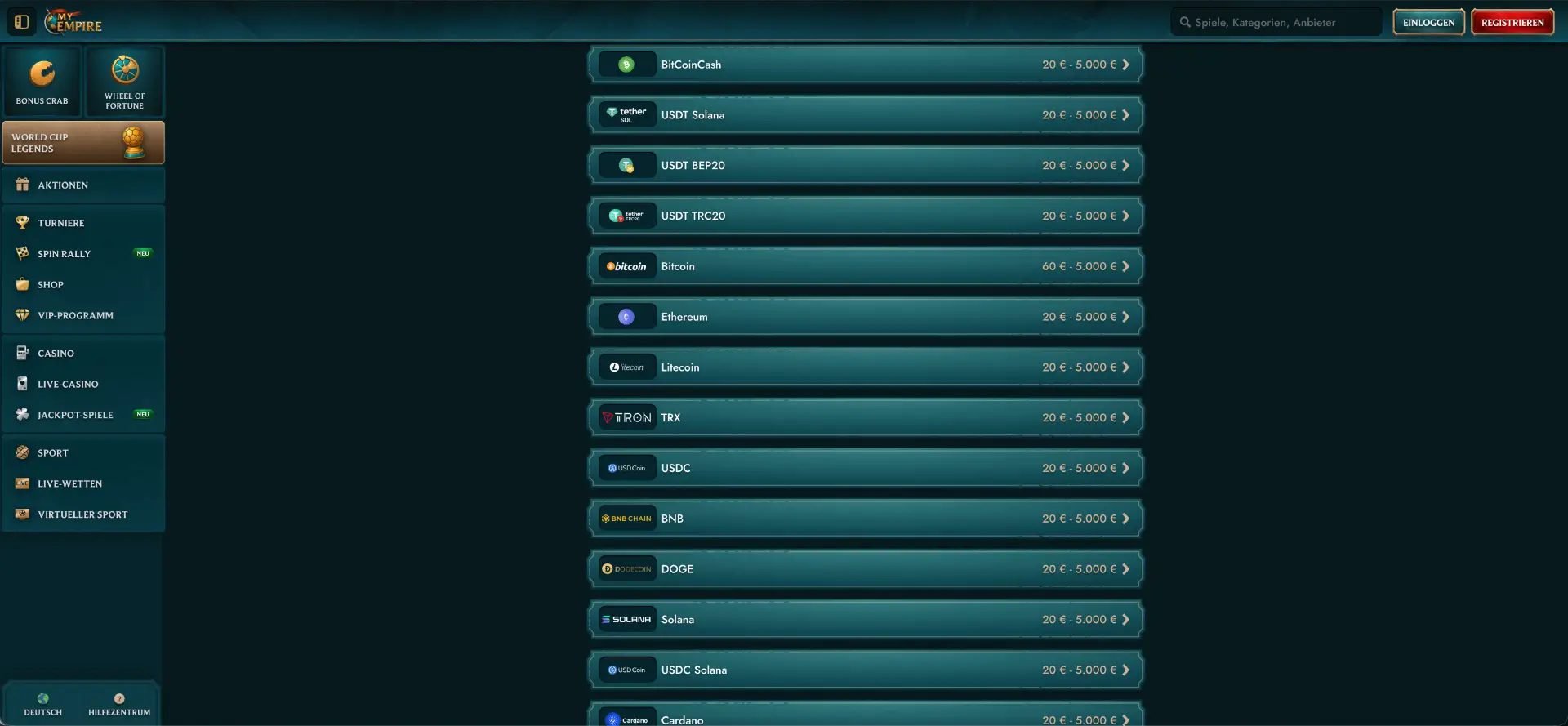Open the Wheel of Fortune
The width and height of the screenshot is (1568, 726).
(125, 81)
